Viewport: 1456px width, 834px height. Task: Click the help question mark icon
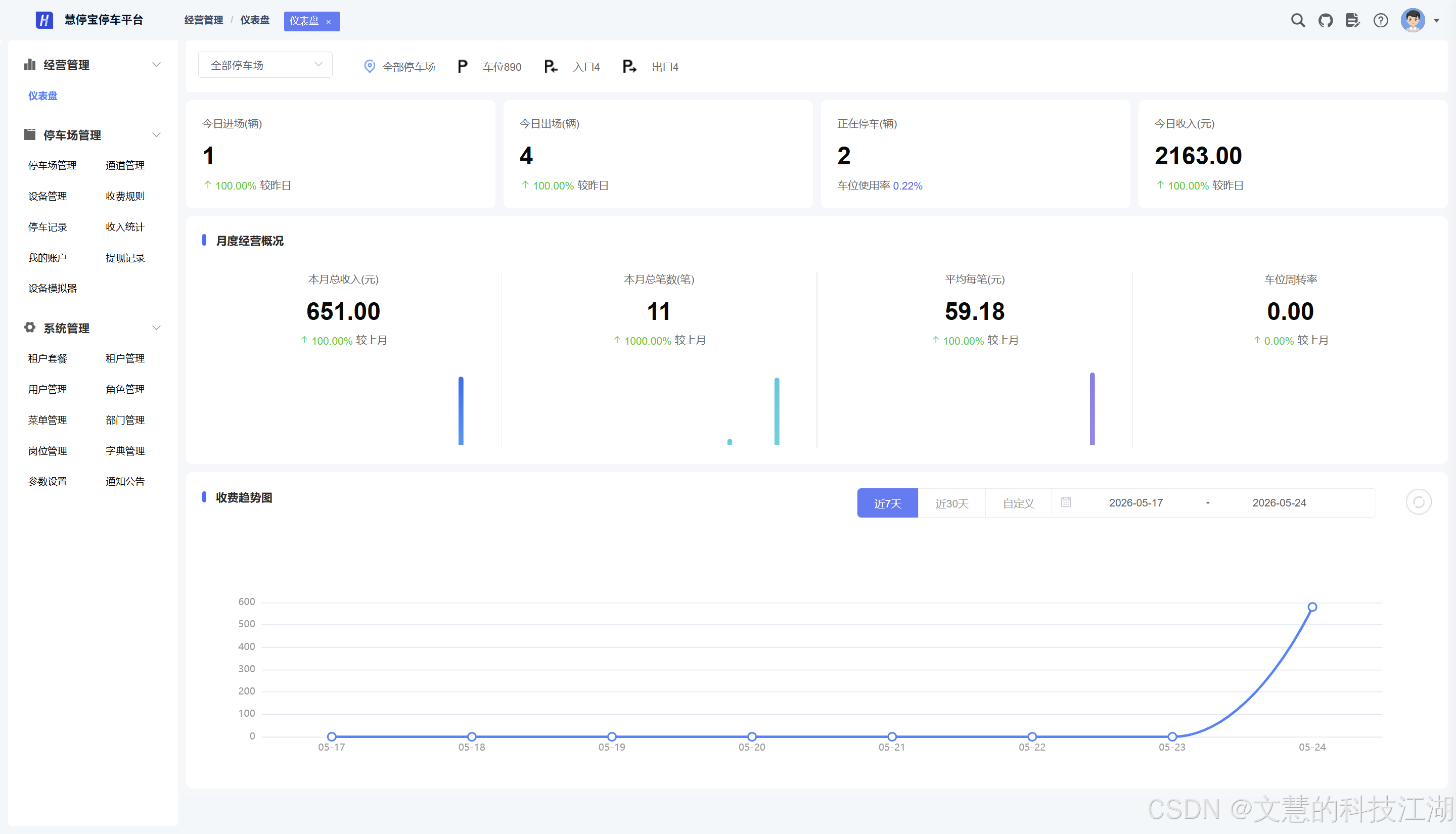tap(1380, 21)
